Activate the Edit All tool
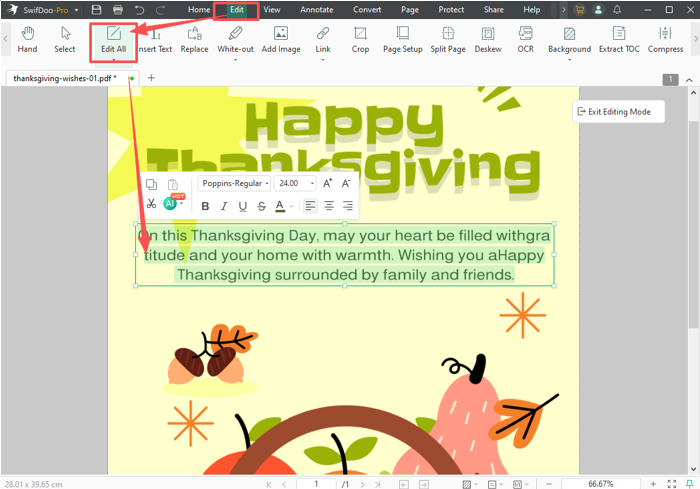 click(113, 40)
